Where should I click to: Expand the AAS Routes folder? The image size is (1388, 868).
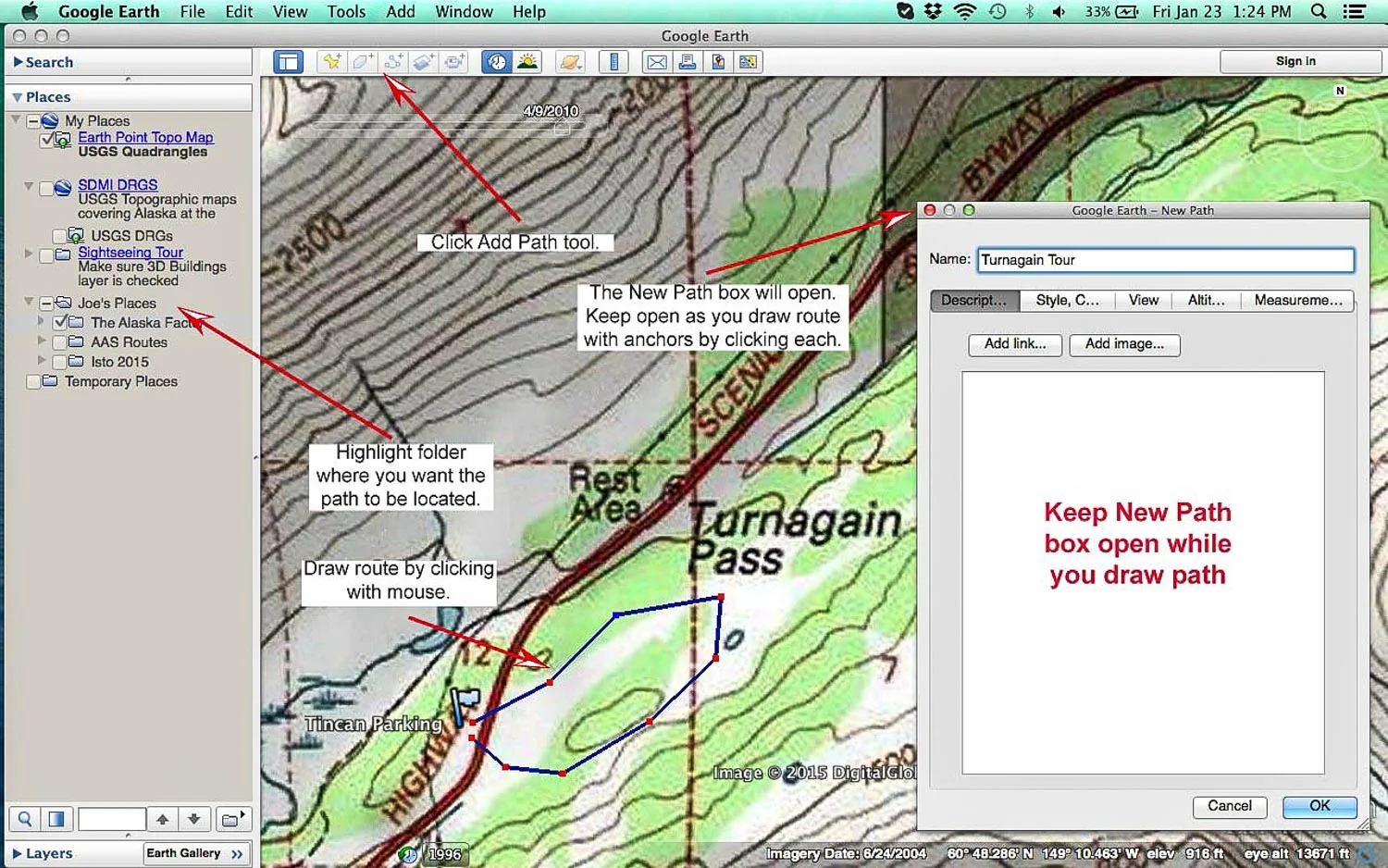click(x=42, y=341)
